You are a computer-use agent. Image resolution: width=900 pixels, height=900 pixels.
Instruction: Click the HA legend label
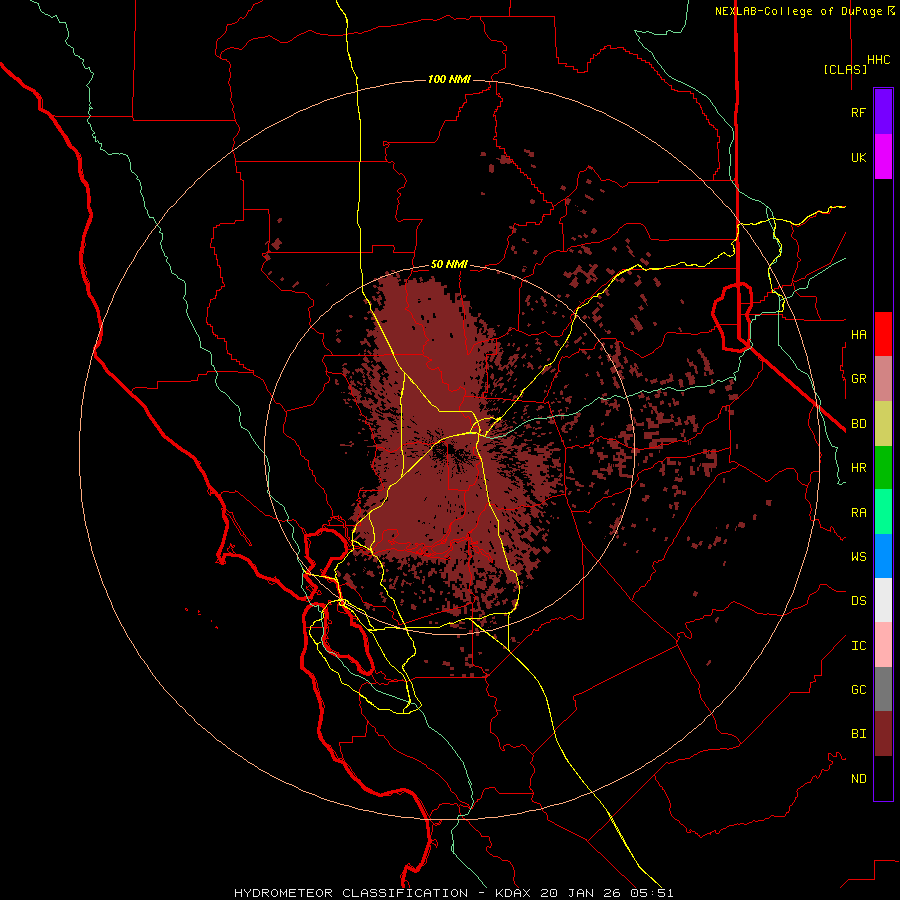(x=858, y=335)
